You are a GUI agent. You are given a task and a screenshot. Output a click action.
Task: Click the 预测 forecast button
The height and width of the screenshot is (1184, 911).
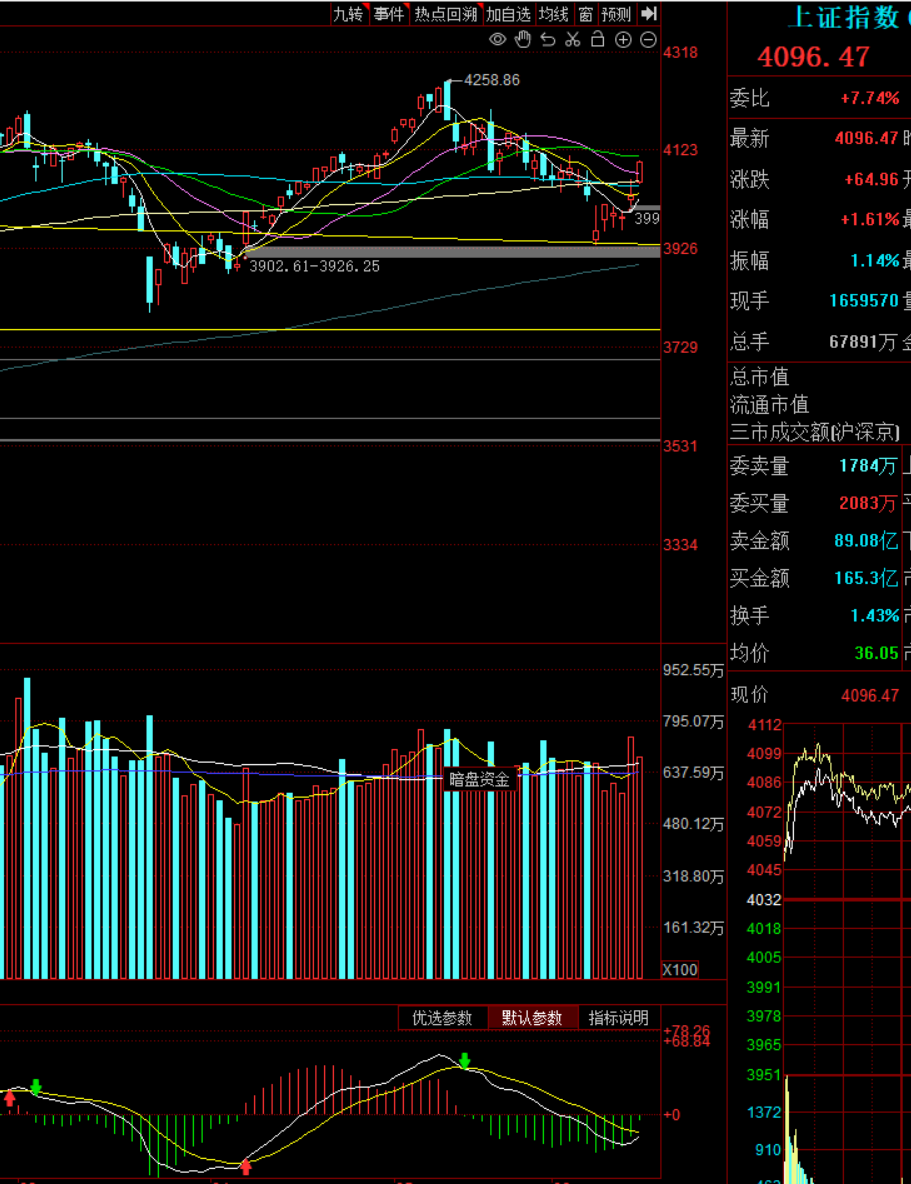pyautogui.click(x=616, y=14)
